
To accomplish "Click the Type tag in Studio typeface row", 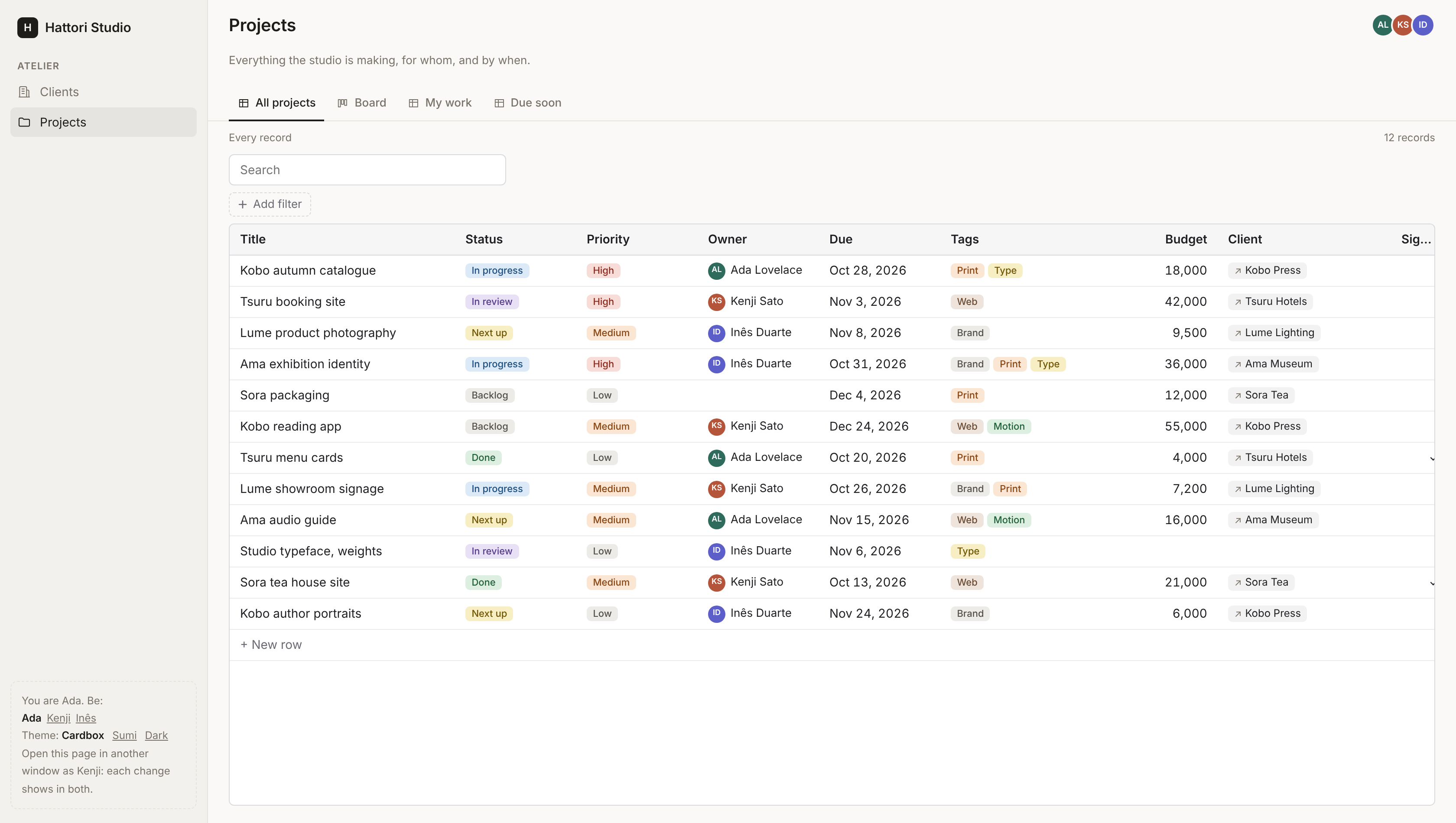I will pyautogui.click(x=968, y=551).
